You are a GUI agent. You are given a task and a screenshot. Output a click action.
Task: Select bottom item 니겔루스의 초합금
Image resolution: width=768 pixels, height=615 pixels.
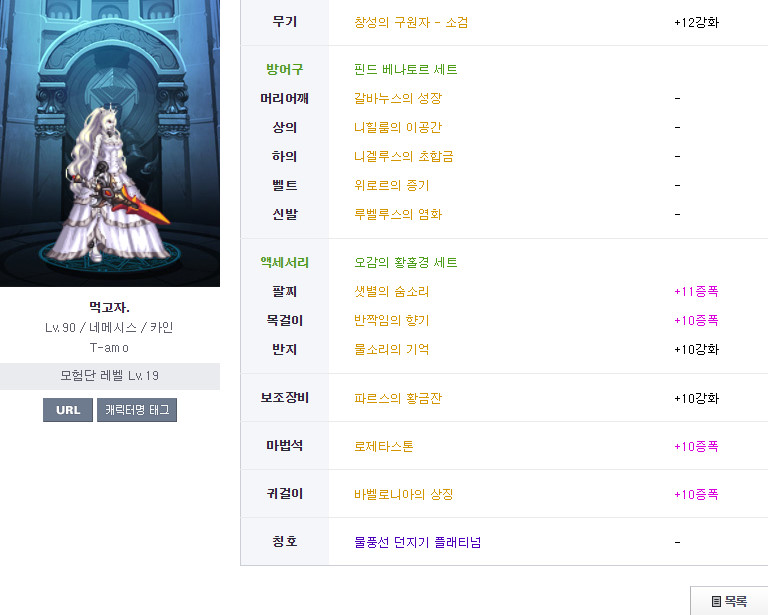click(x=404, y=157)
